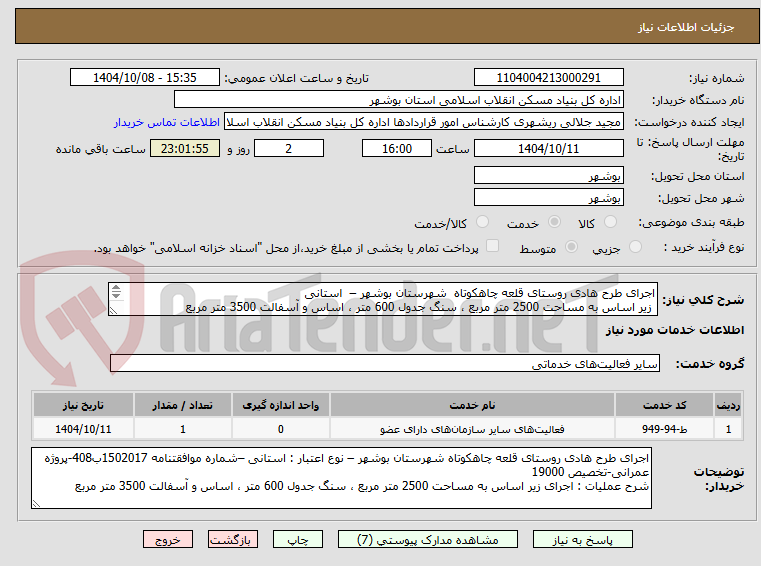
Task: Click the days remaining field showing 2
Action: point(289,149)
